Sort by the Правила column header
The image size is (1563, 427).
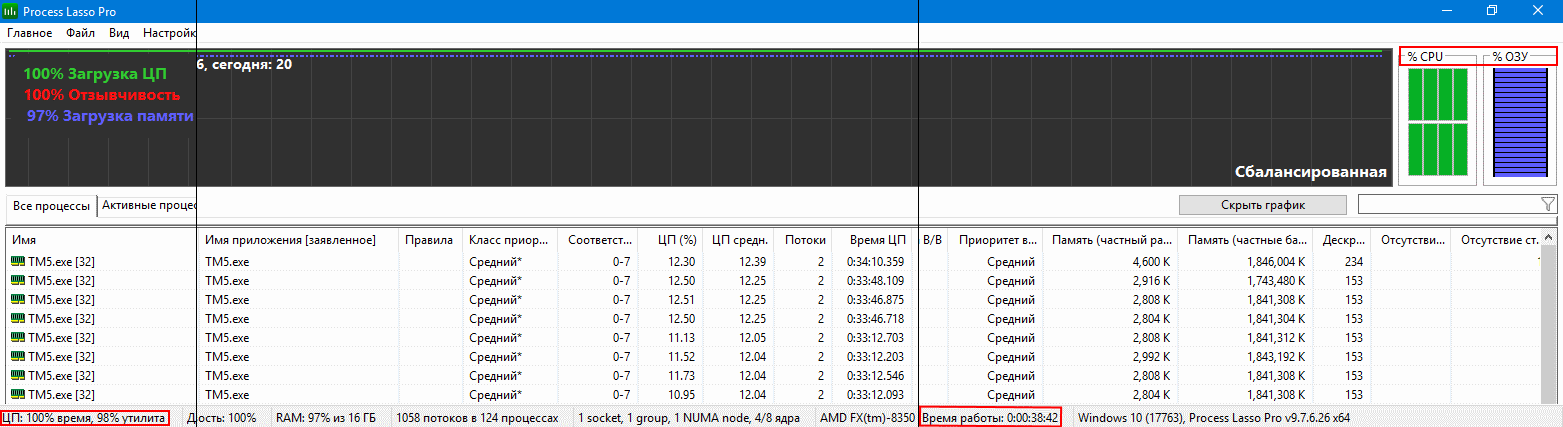[430, 240]
